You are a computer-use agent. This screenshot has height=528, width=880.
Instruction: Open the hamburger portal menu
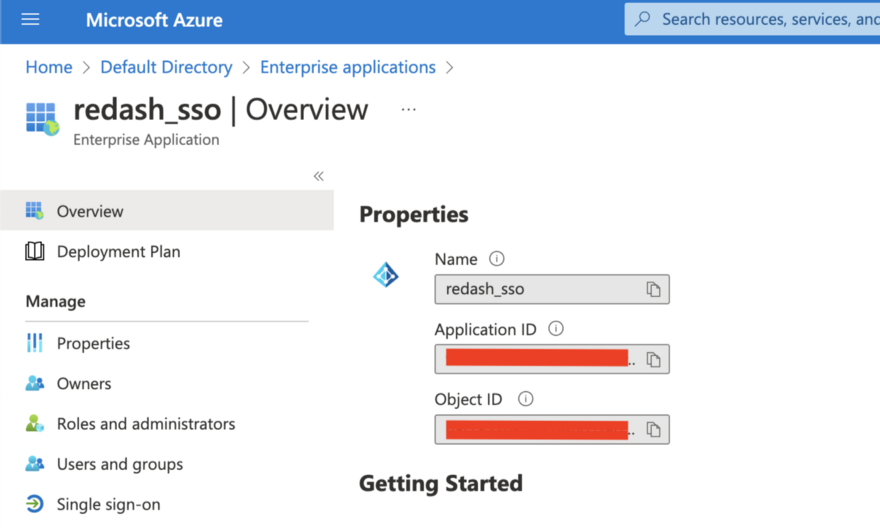coord(30,20)
